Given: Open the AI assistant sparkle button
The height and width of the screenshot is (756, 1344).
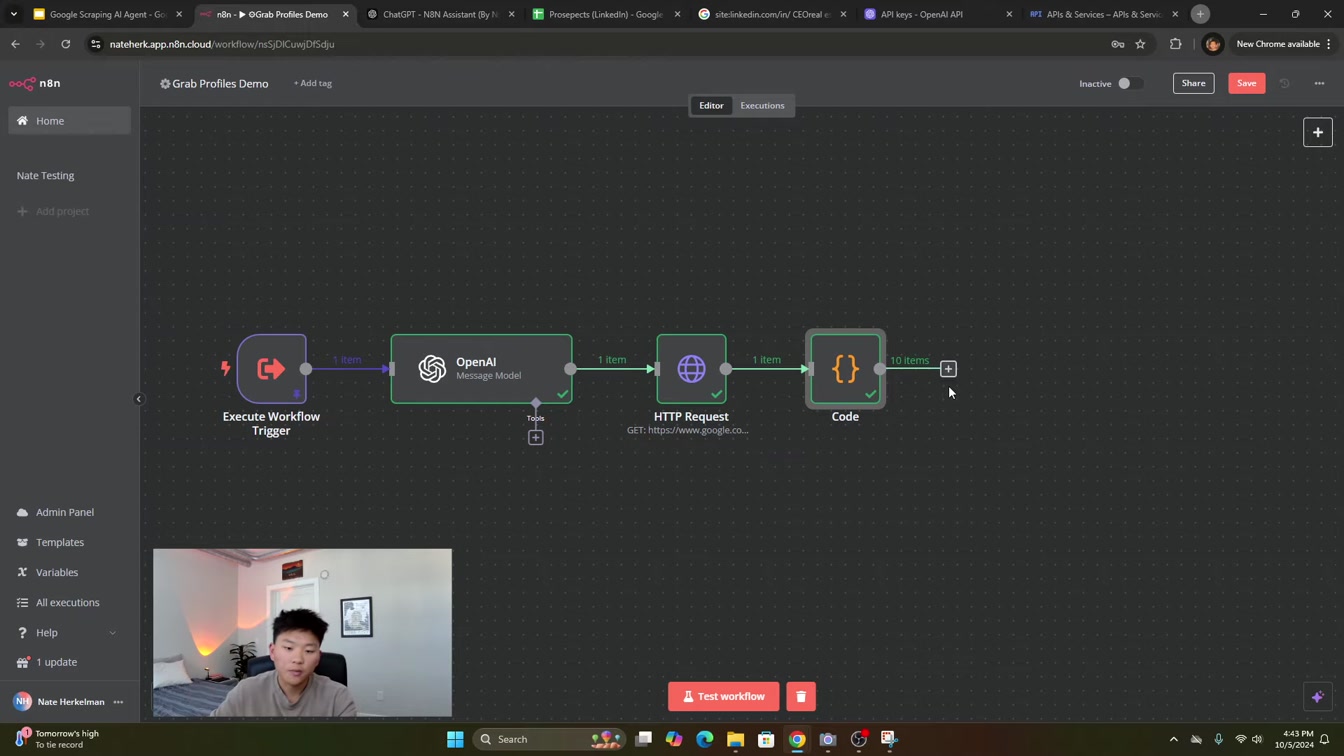Looking at the screenshot, I should 1317,697.
